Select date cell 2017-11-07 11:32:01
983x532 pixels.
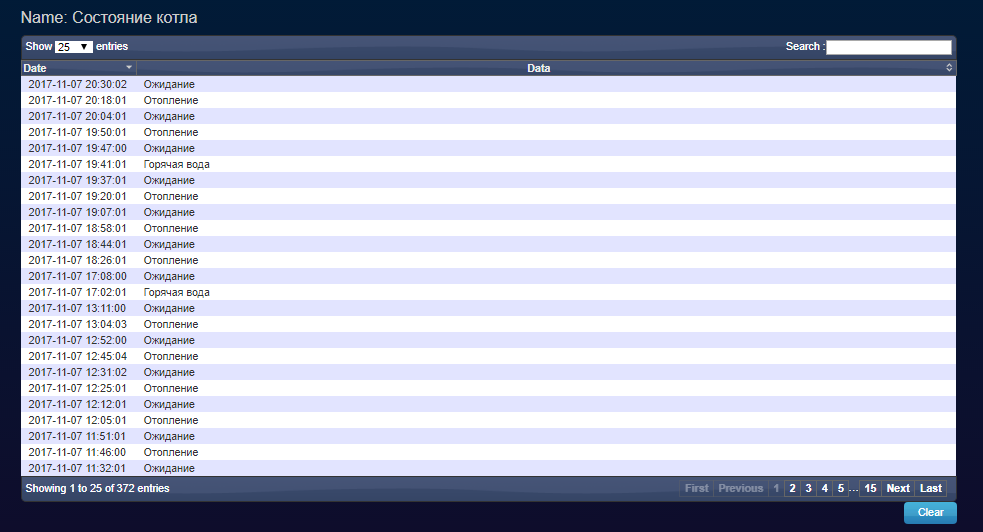pyautogui.click(x=78, y=467)
